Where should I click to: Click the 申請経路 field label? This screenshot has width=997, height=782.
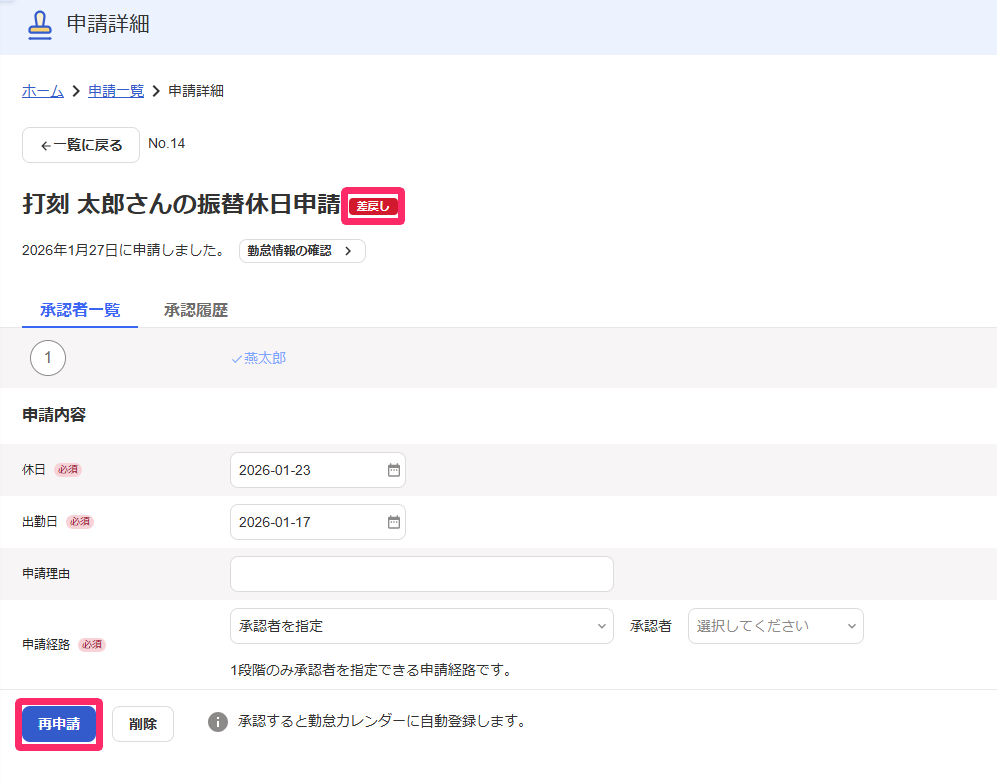[46, 645]
